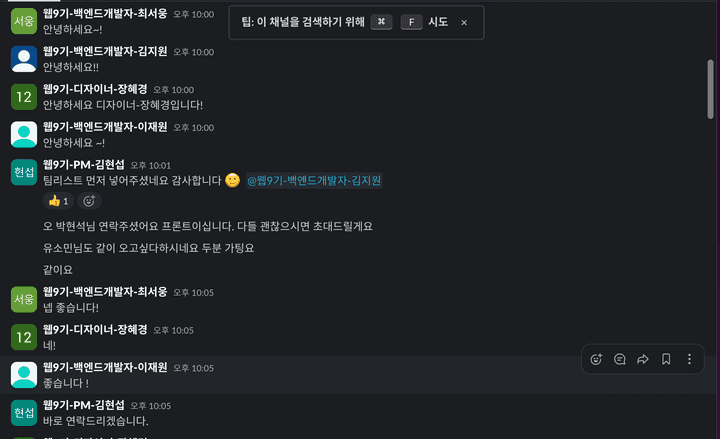Click 장혜경's avatar showing 12
Viewport: 720px width, 439px height.
24,96
